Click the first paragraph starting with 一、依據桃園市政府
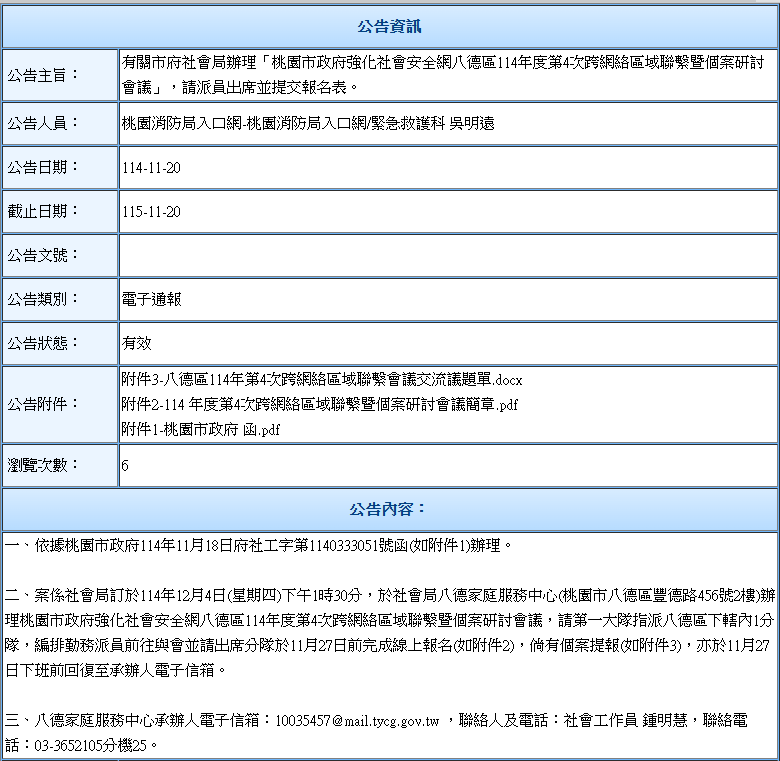 coord(260,546)
